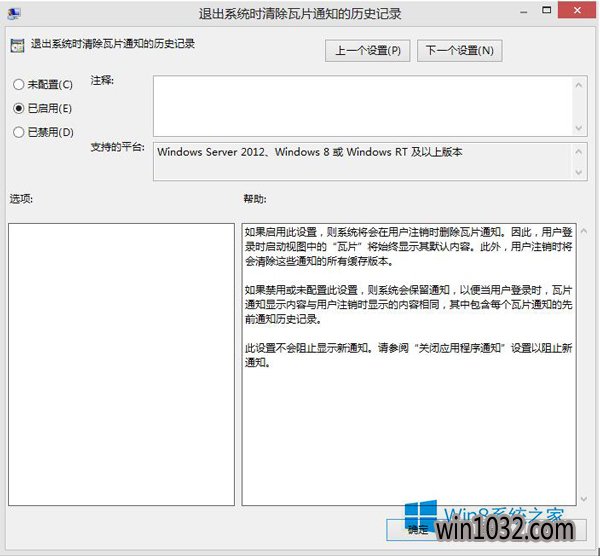Select the 未配置(C) radio option
This screenshot has height=556, width=600.
click(18, 84)
